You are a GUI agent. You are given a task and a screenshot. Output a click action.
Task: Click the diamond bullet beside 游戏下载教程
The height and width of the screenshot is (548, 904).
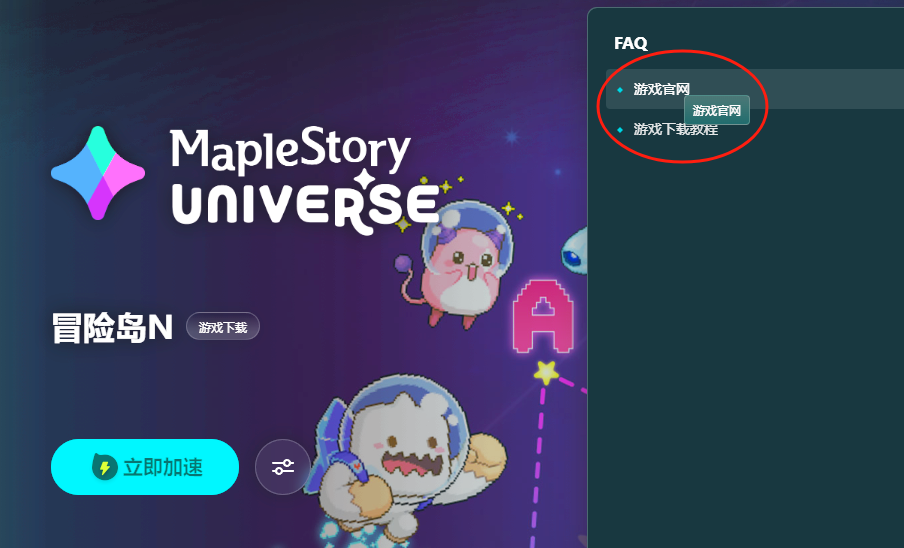pyautogui.click(x=620, y=130)
